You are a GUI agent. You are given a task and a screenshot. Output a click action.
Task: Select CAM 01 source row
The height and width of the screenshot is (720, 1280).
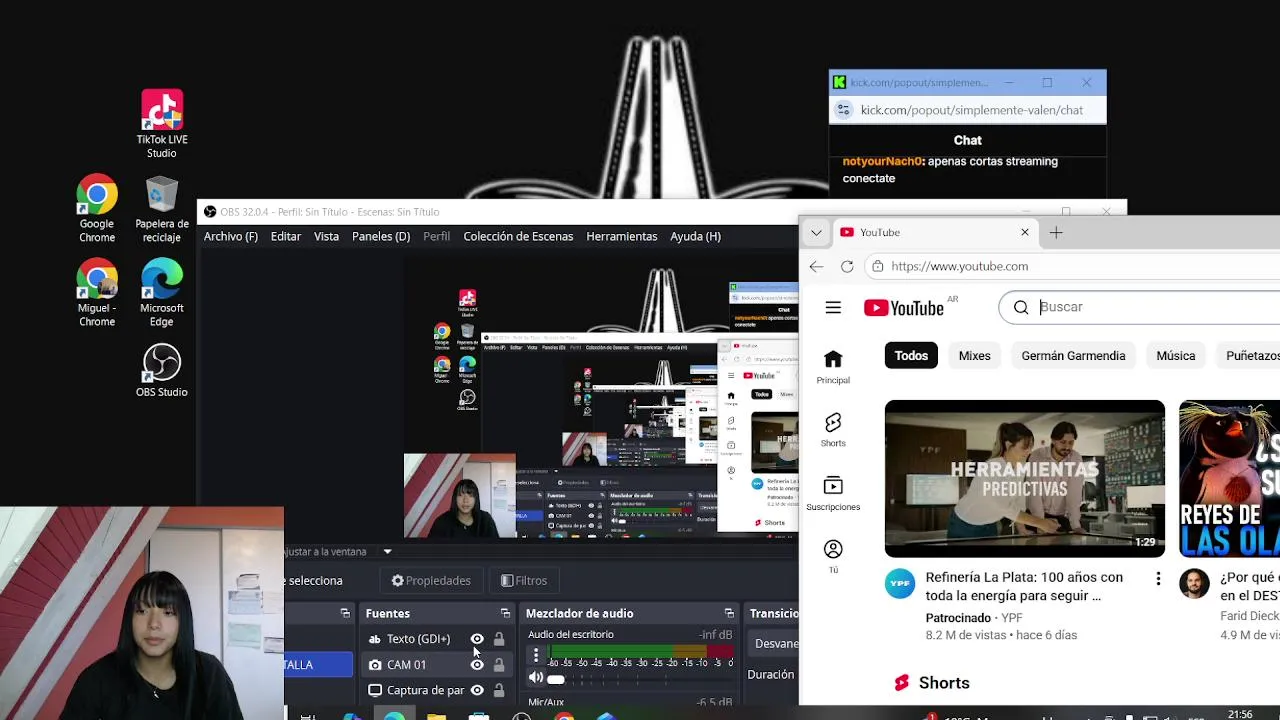437,665
